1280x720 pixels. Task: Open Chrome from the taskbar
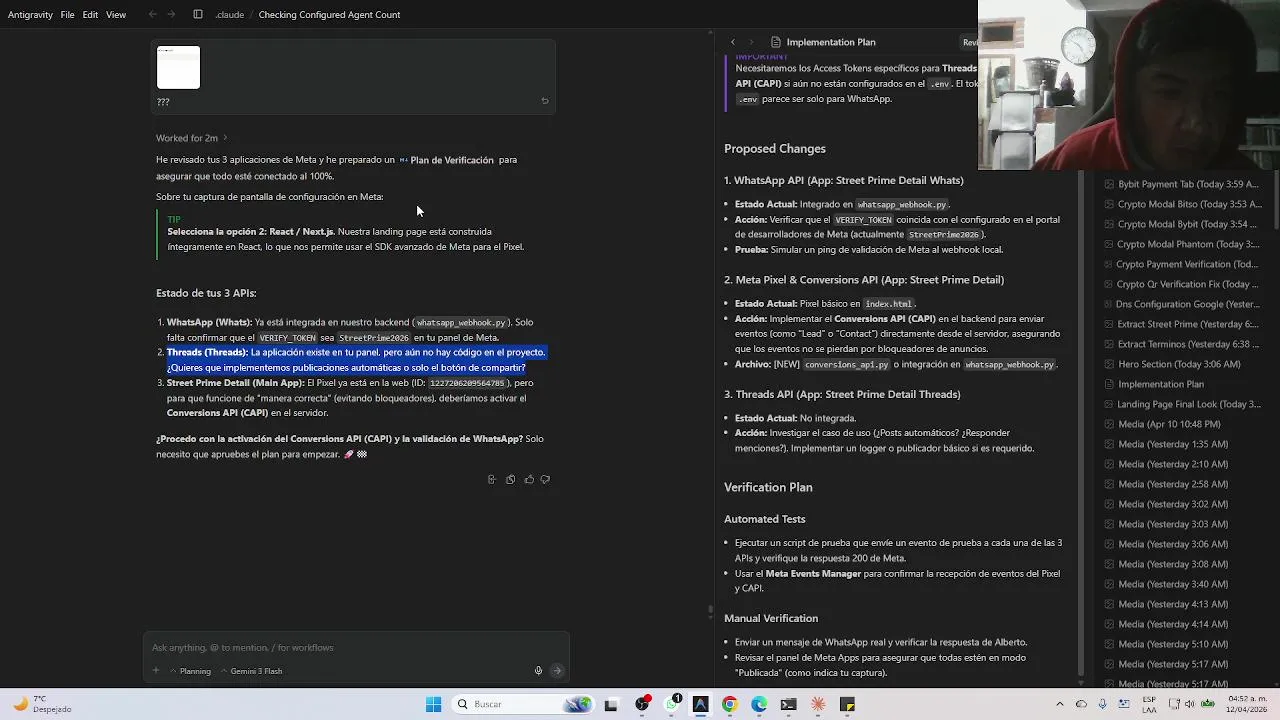click(729, 704)
